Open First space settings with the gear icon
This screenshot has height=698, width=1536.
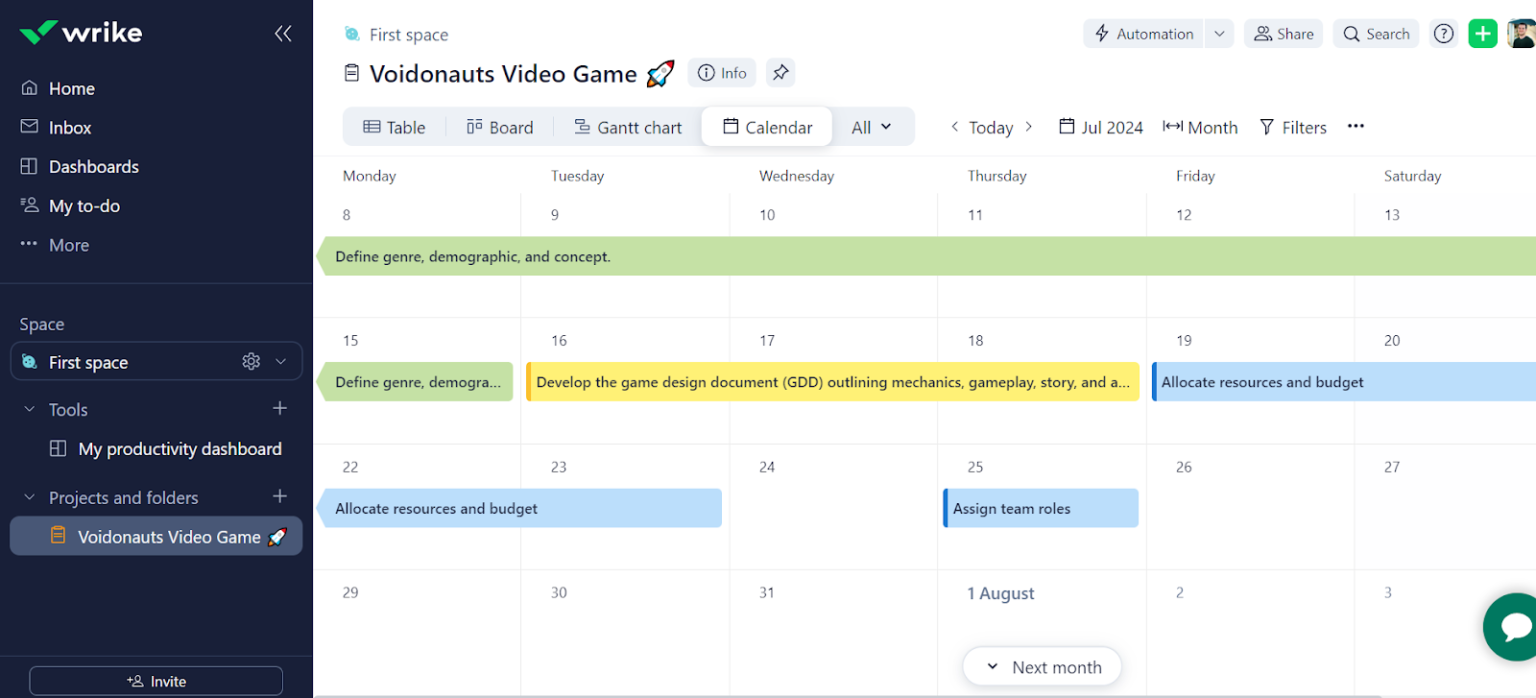pos(251,362)
